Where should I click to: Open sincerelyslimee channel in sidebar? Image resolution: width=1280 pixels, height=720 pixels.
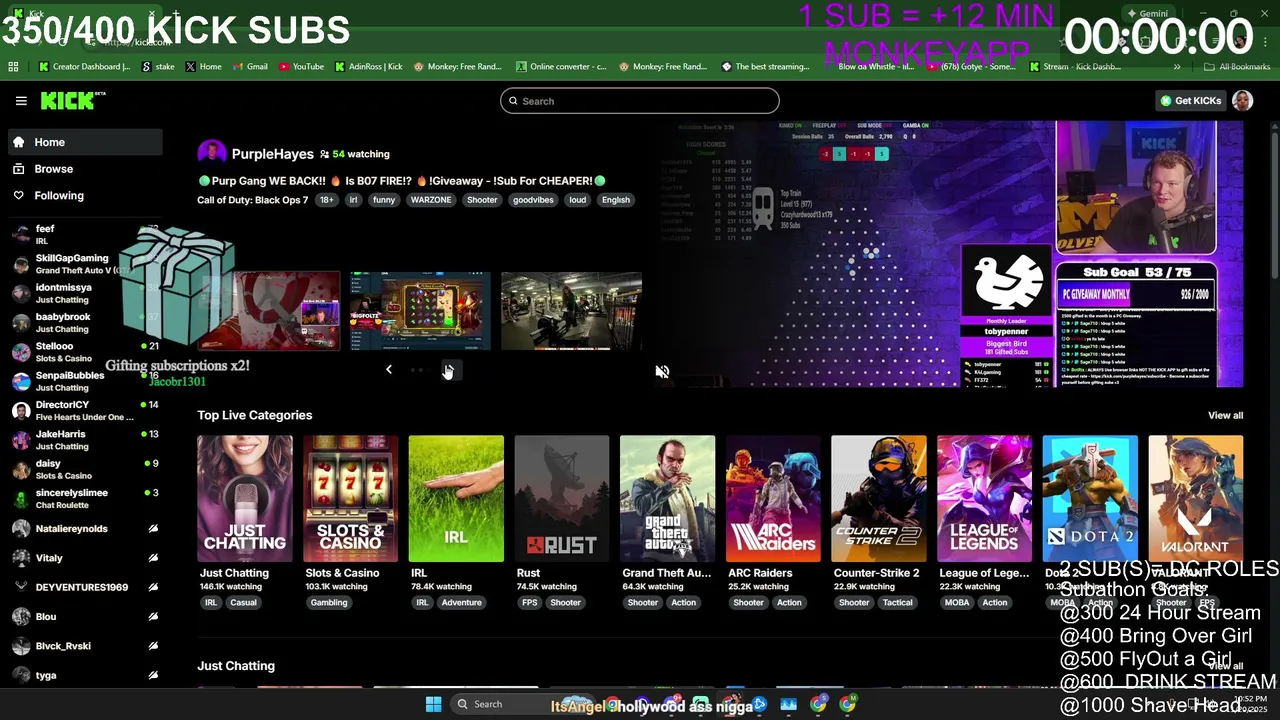84,499
